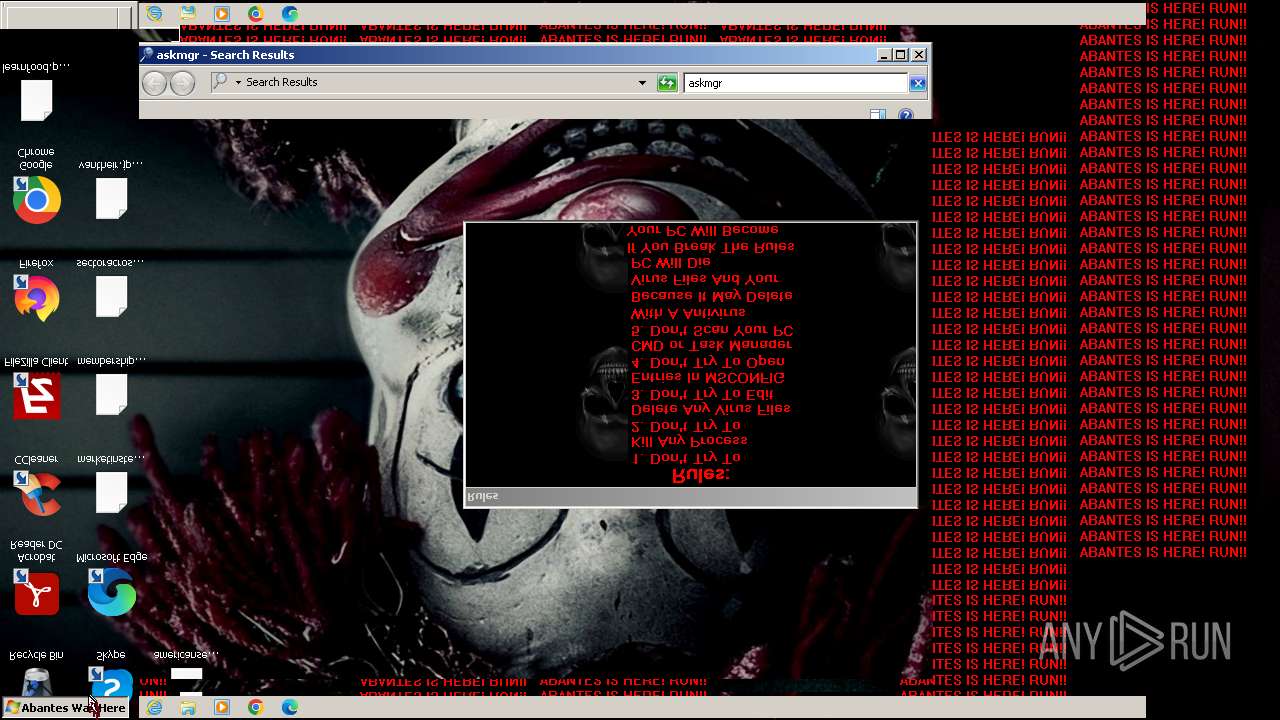Click the mirrored 'If You Break The Rules' line

point(711,246)
